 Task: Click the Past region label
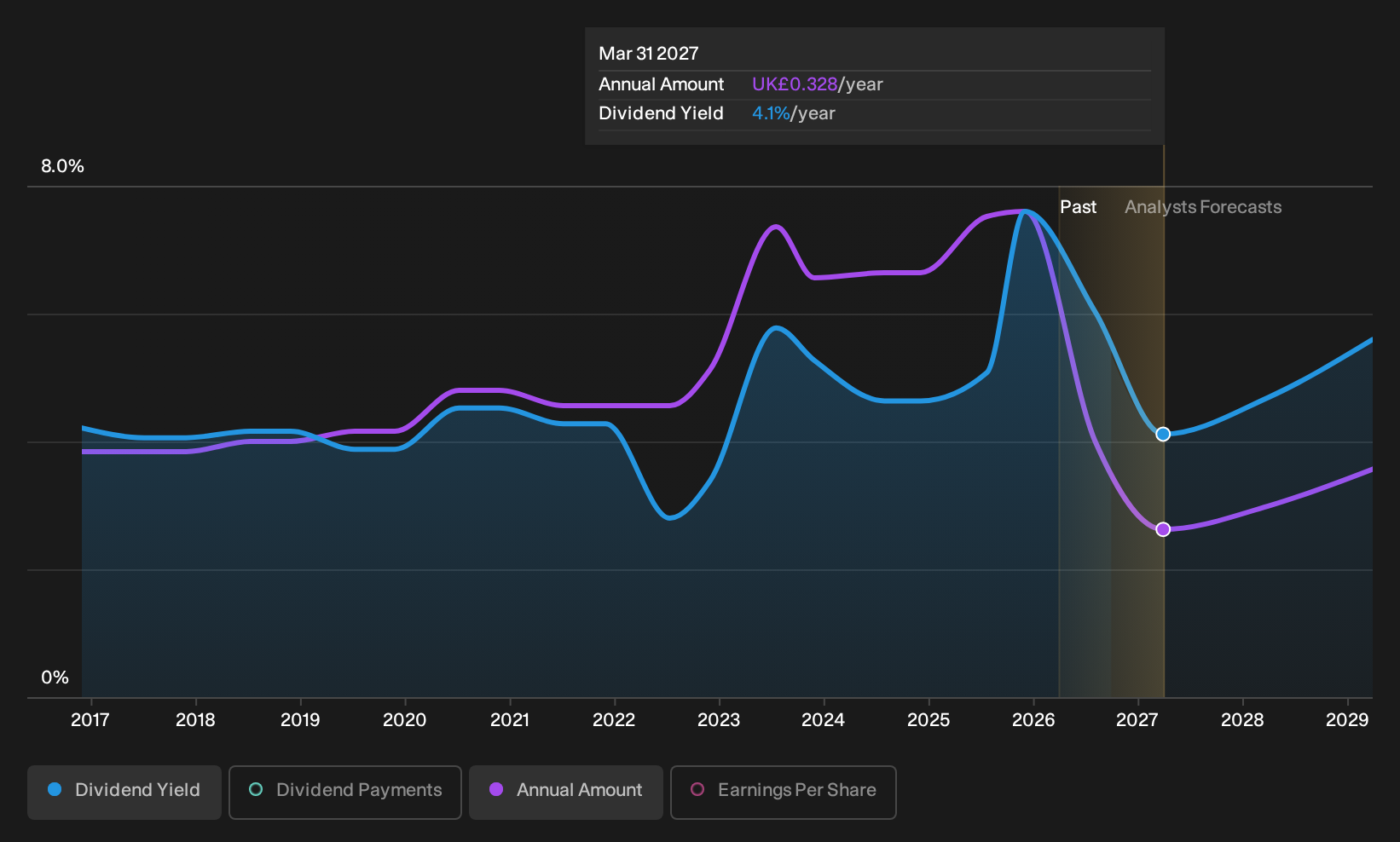click(1079, 207)
